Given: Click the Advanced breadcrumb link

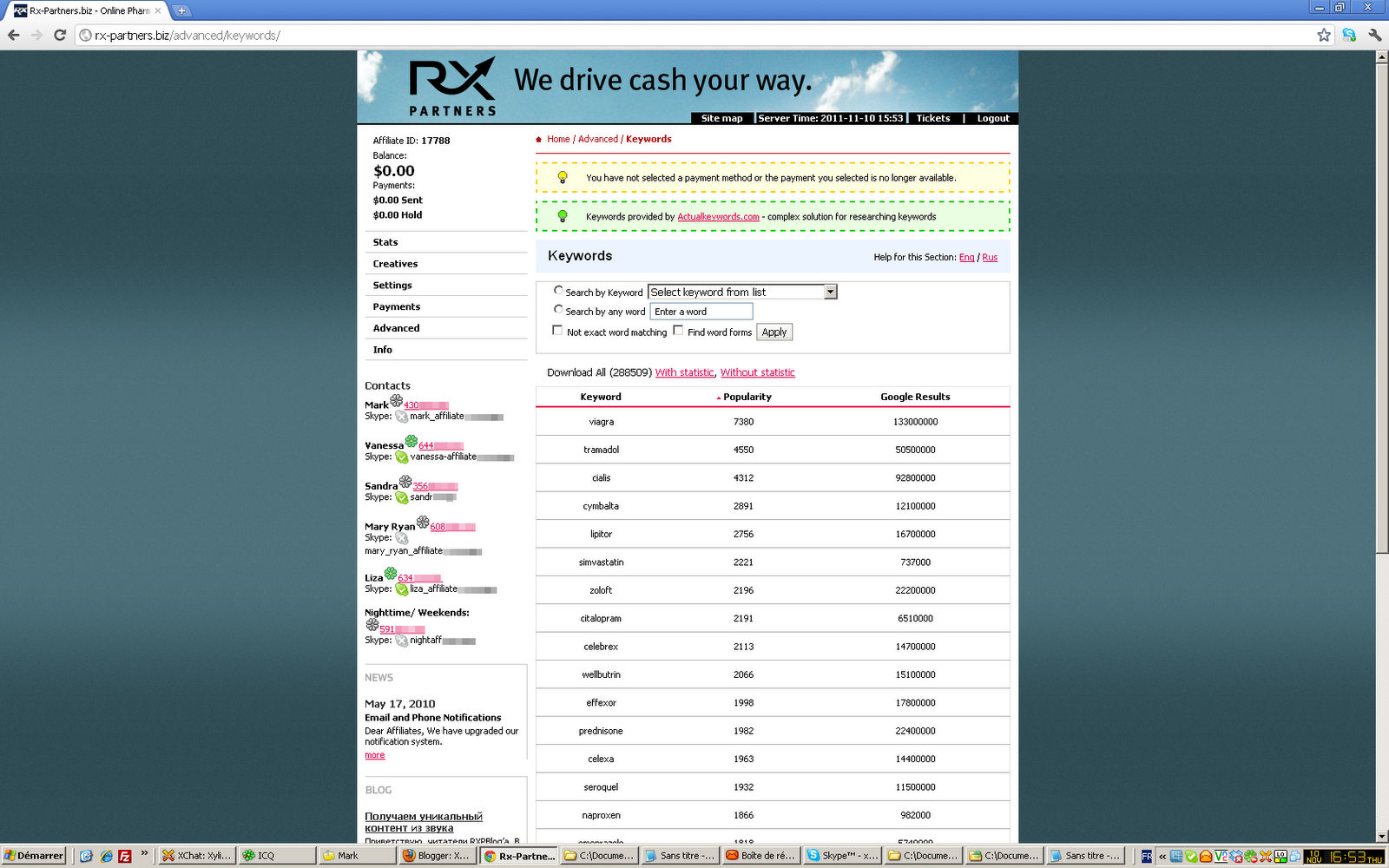Looking at the screenshot, I should tap(598, 139).
